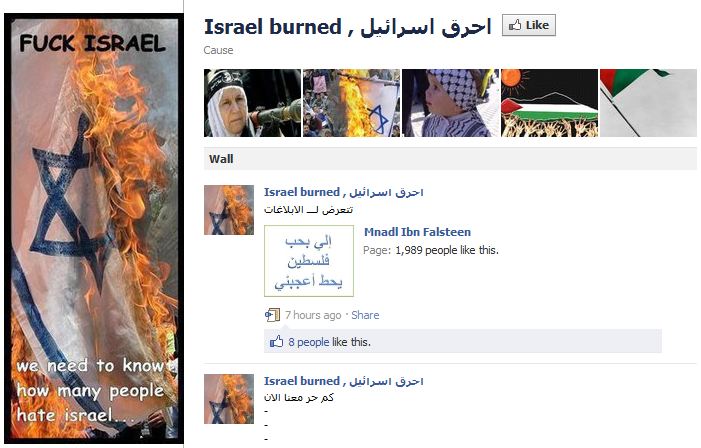
Task: Click the 7 hours ago timestamp
Action: click(x=313, y=315)
